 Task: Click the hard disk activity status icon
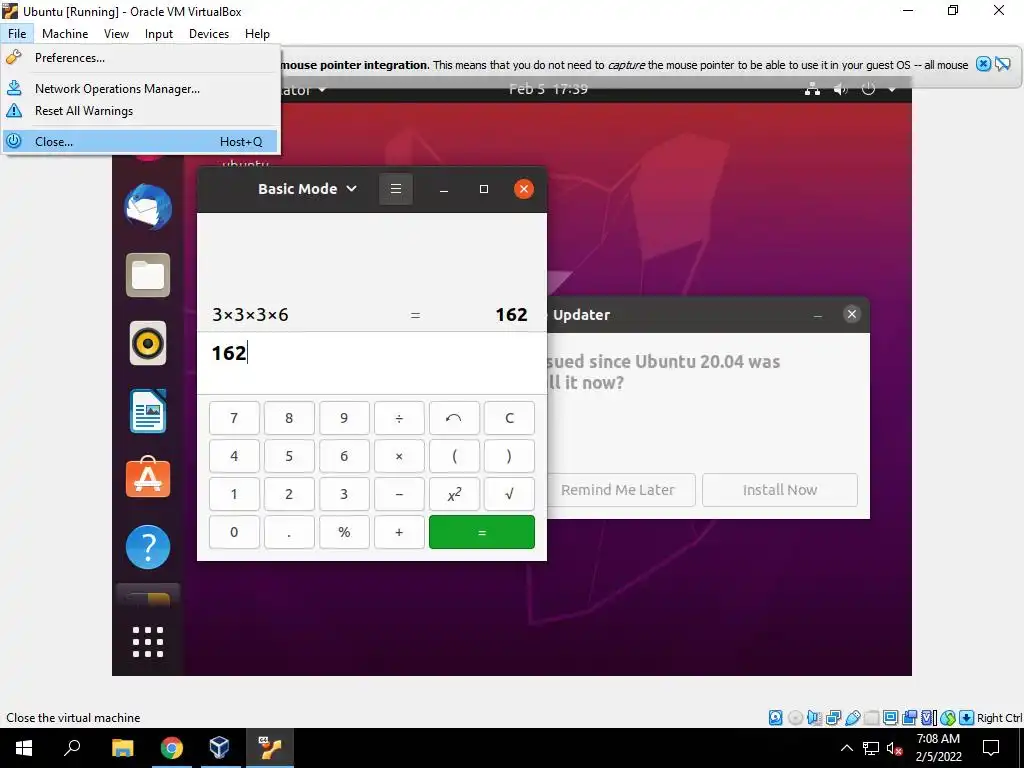pos(776,718)
